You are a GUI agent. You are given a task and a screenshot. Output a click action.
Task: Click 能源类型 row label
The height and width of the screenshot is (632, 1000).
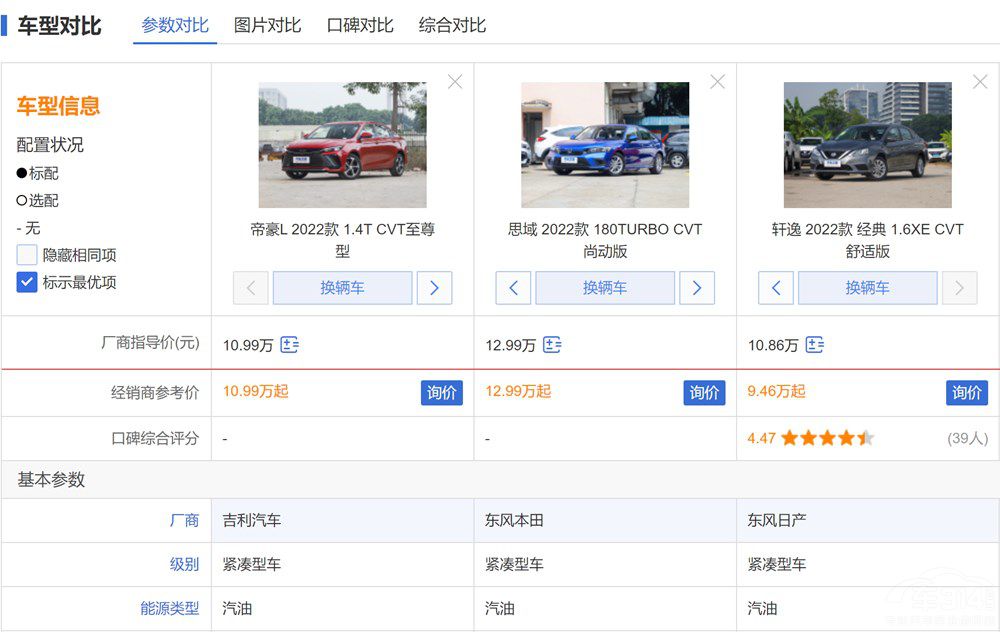170,608
